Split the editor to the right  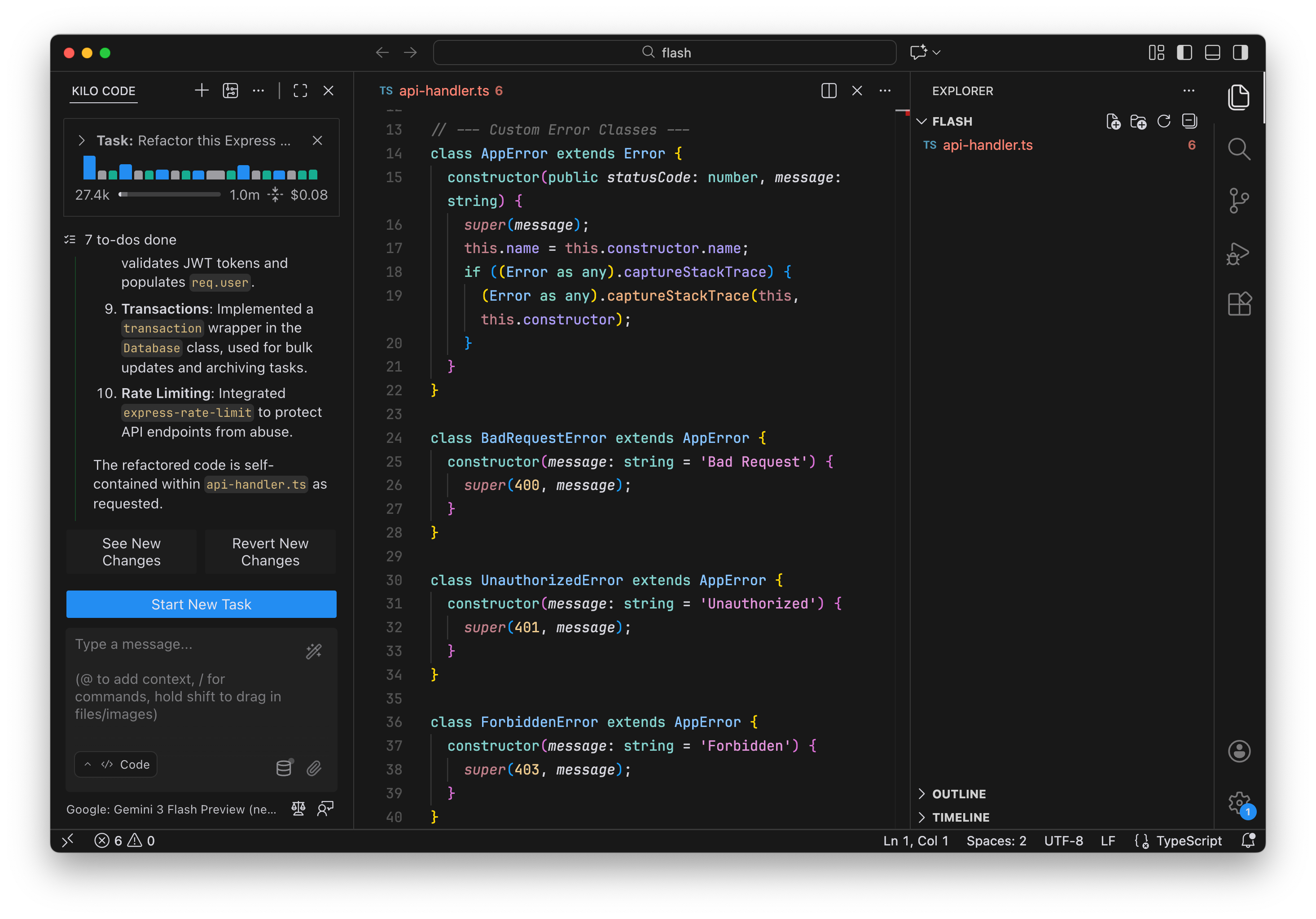(x=828, y=91)
